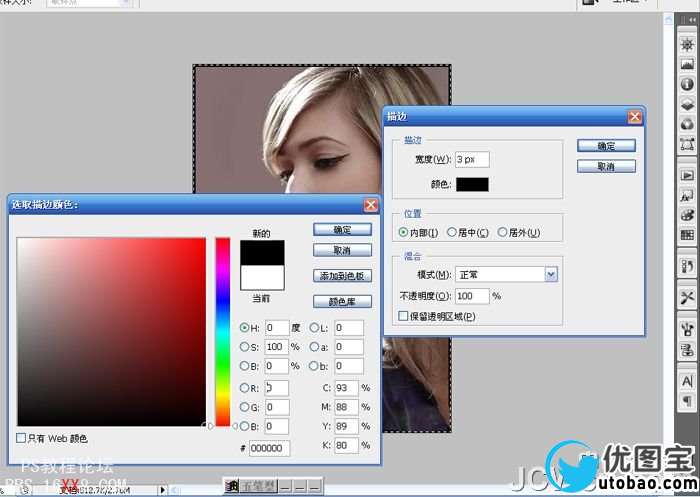Click the 五笔型 input method button
The width and height of the screenshot is (700, 497).
coord(258,486)
